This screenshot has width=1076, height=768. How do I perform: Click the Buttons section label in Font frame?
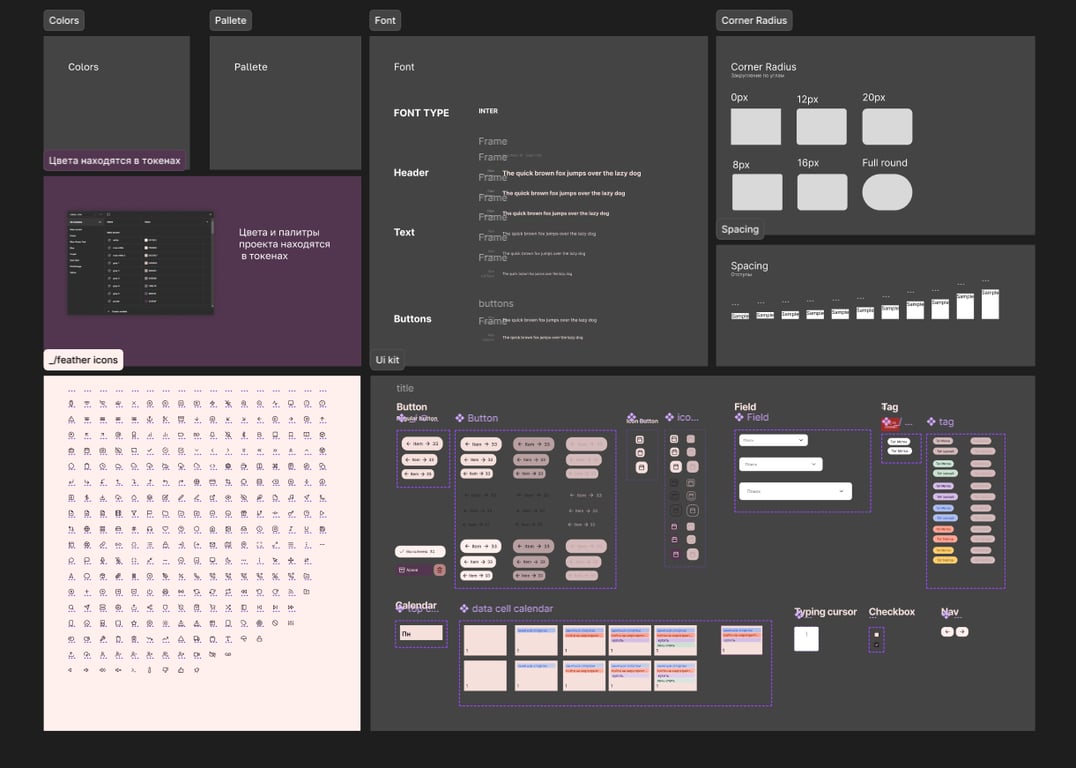pyautogui.click(x=412, y=318)
